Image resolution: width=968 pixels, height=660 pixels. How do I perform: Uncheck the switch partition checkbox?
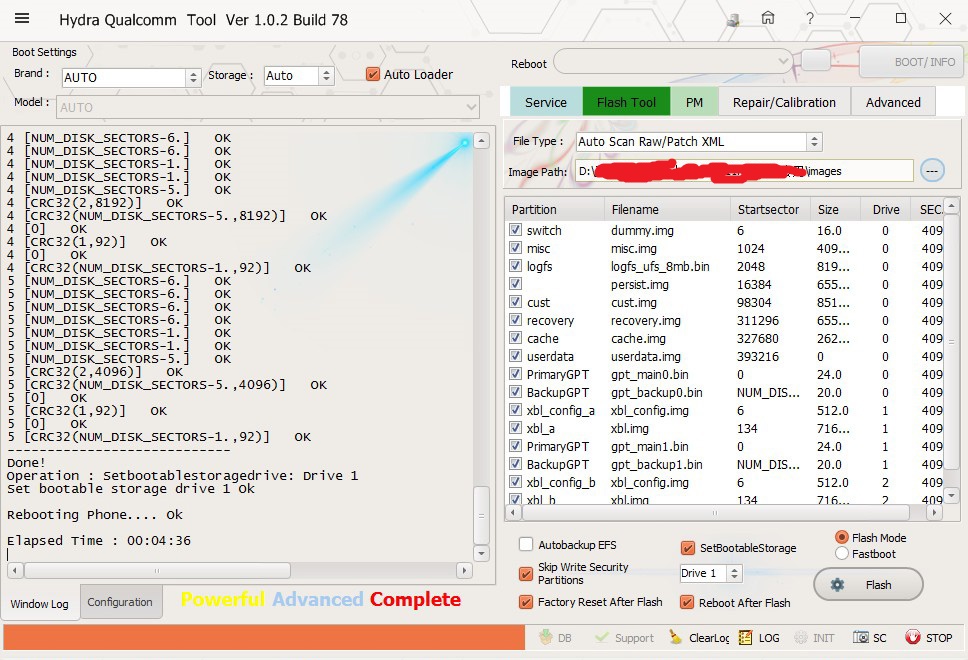coord(515,230)
